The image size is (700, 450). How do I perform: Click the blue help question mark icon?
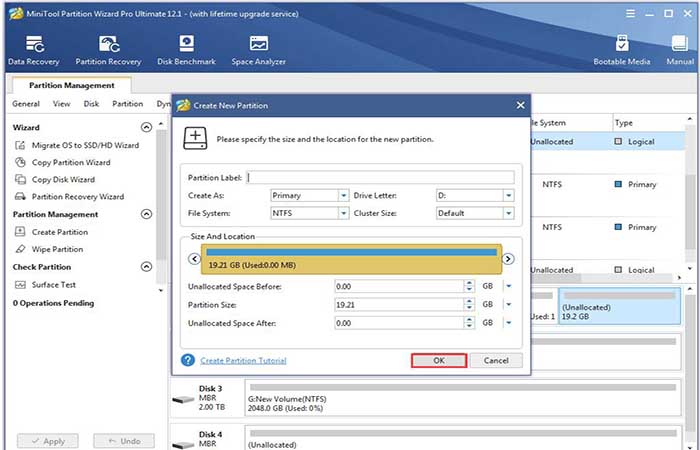pos(188,360)
